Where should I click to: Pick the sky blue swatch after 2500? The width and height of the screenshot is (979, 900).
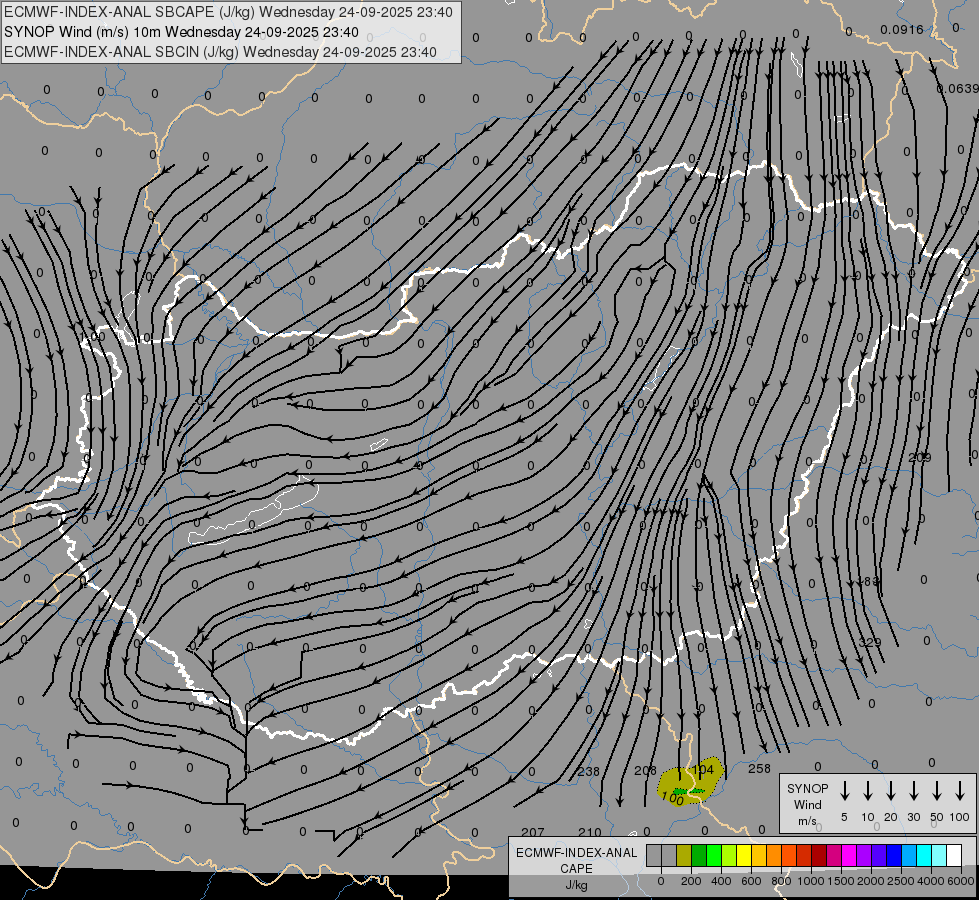point(910,855)
